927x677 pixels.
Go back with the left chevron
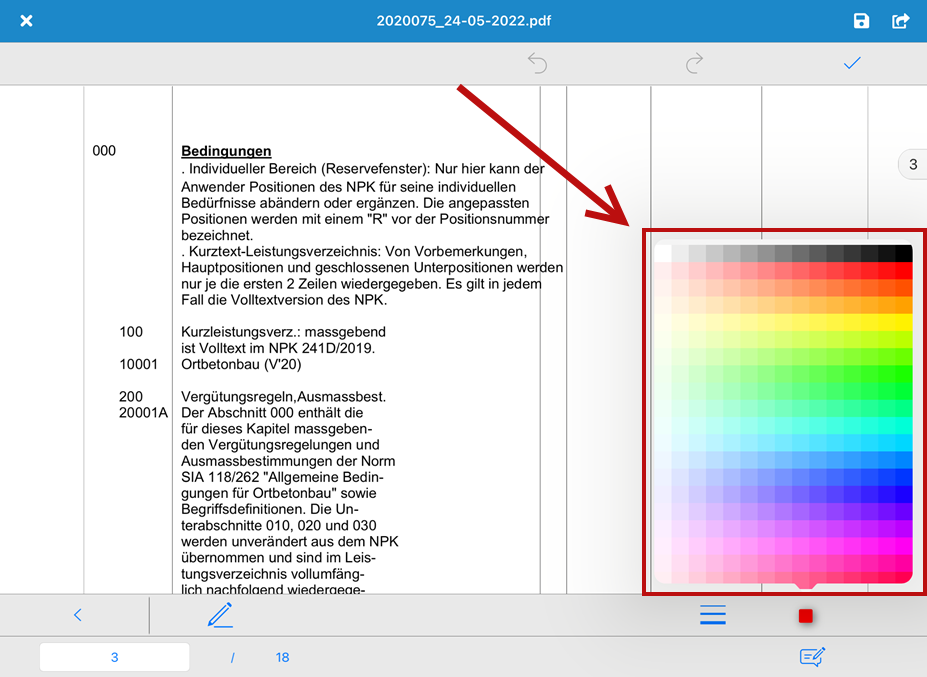click(x=78, y=615)
